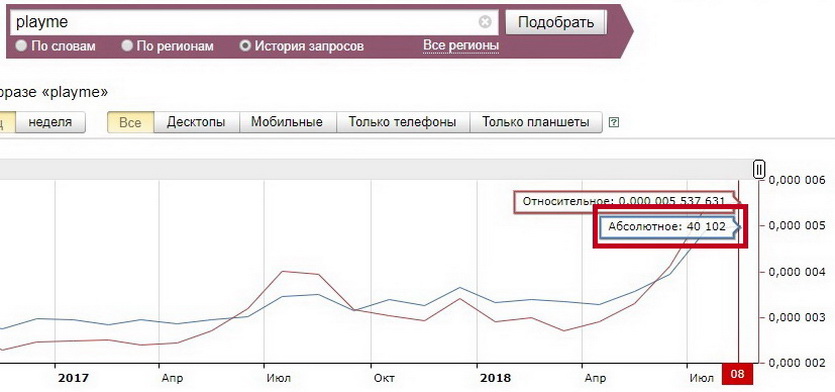Click the 'Относительное' value tooltip
The image size is (835, 392).
click(623, 201)
